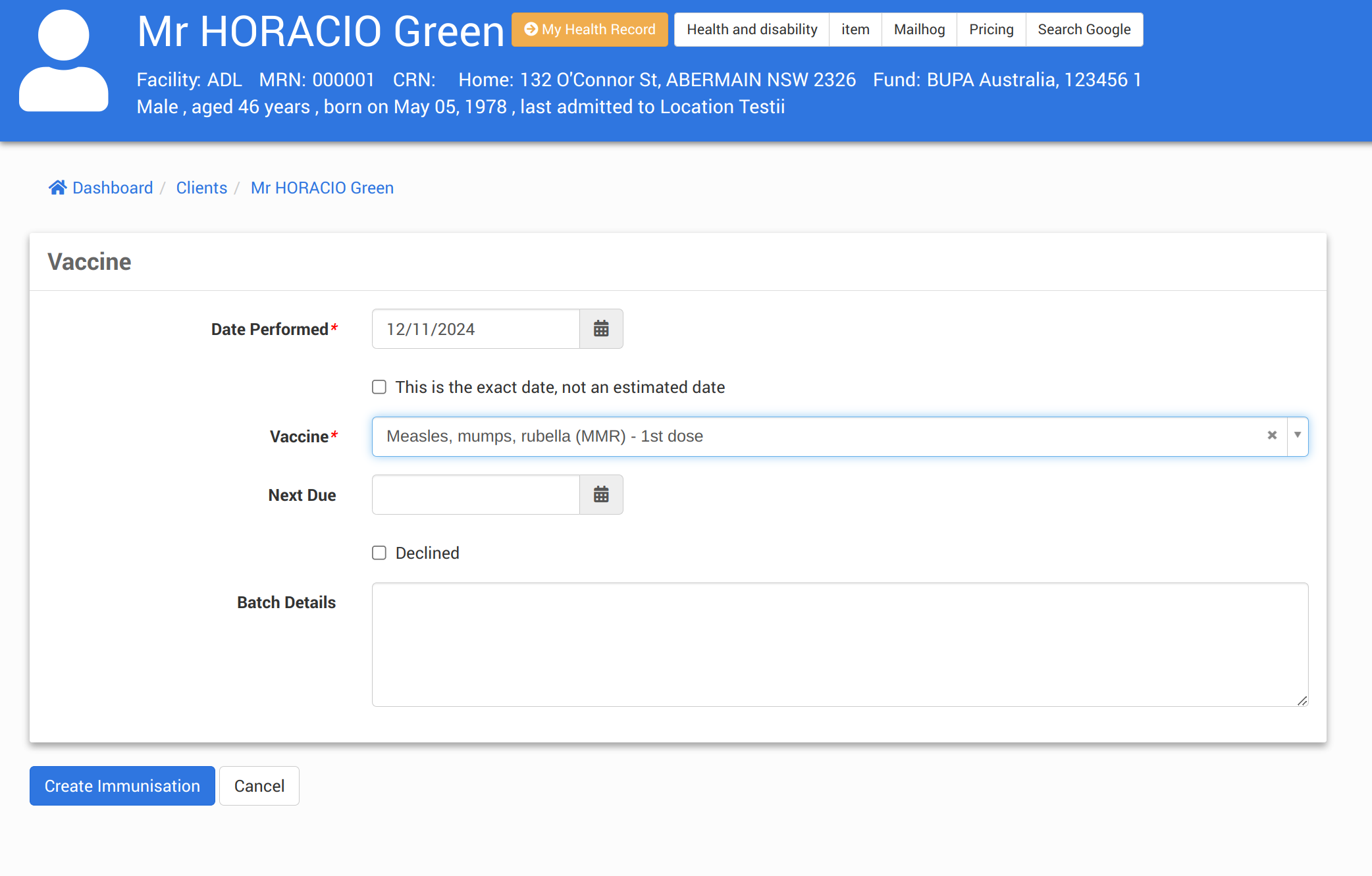Go to the Clients breadcrumb link
Viewport: 1372px width, 876px height.
[201, 188]
